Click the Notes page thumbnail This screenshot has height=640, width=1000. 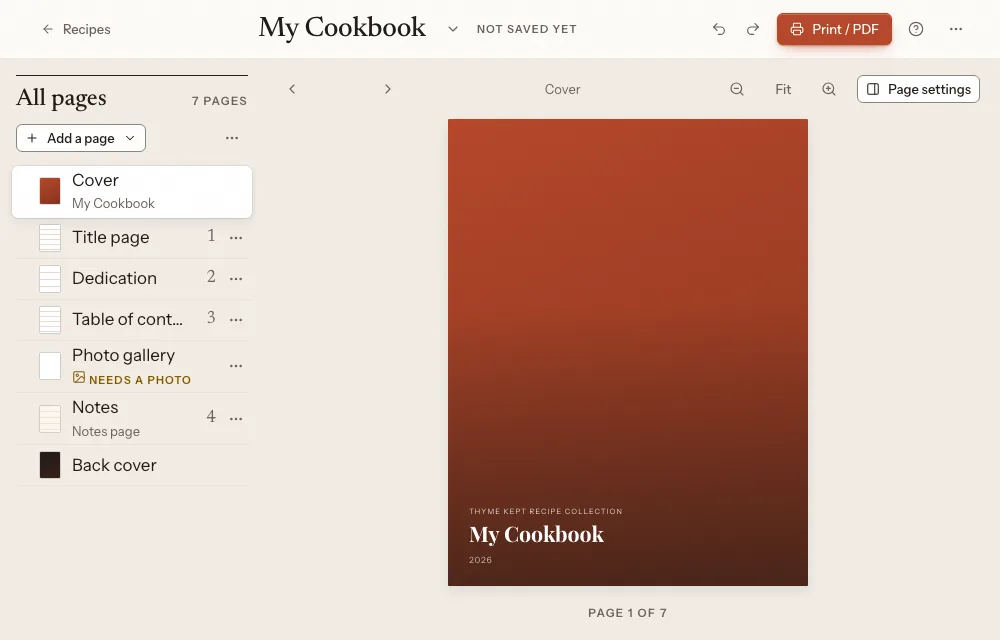50,419
